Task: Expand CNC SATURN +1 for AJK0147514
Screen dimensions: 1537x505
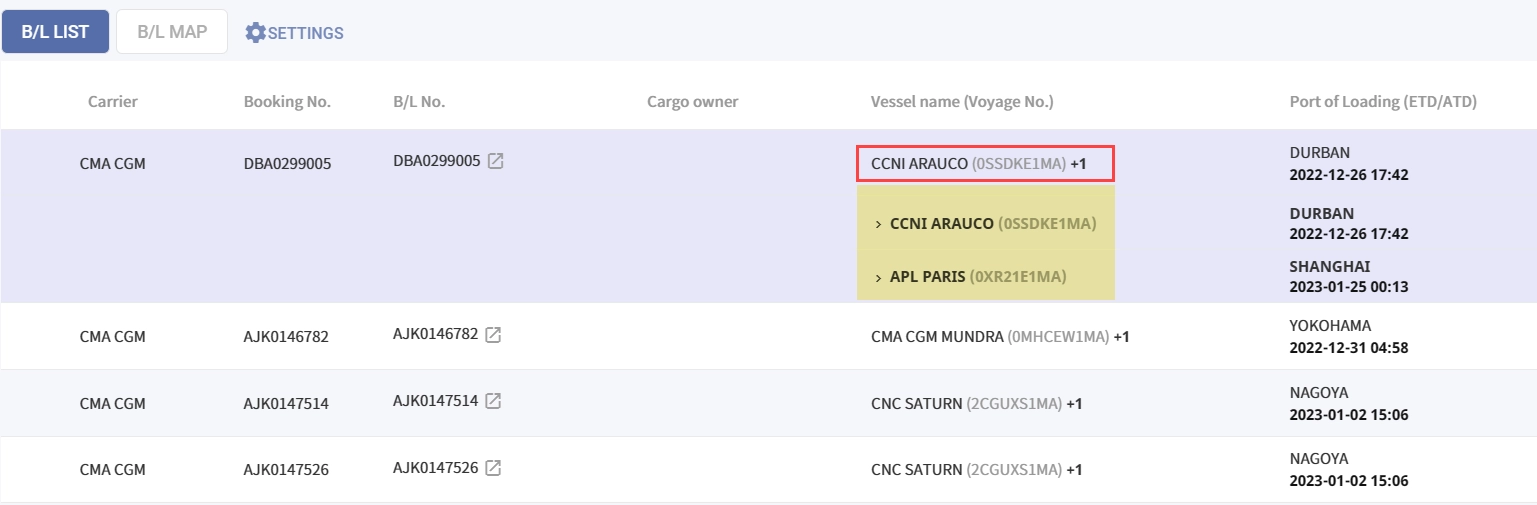Action: pyautogui.click(x=1074, y=403)
